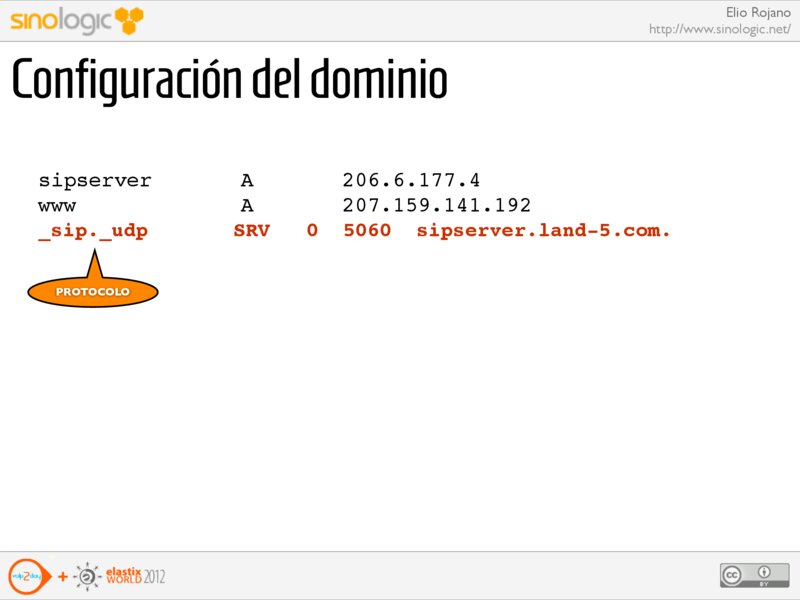Click the CC attribution BY person icon
The height and width of the screenshot is (600, 800).
pos(761,575)
